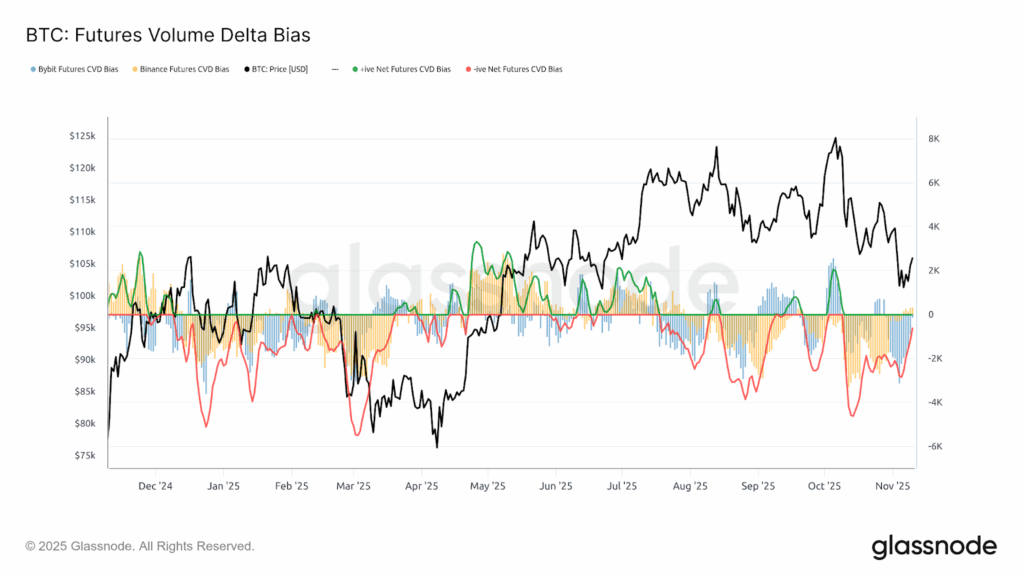Select the Apr '25 label on time axis

pos(422,486)
